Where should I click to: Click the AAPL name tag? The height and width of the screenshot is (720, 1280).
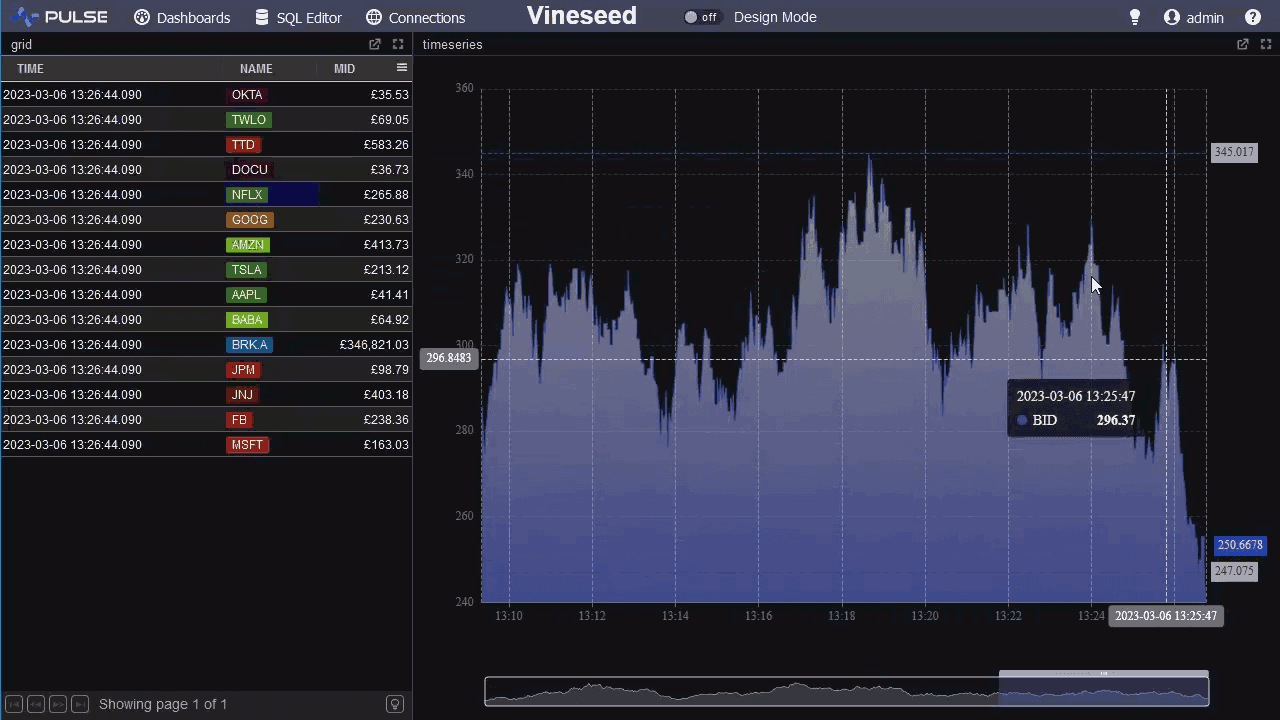tap(246, 295)
